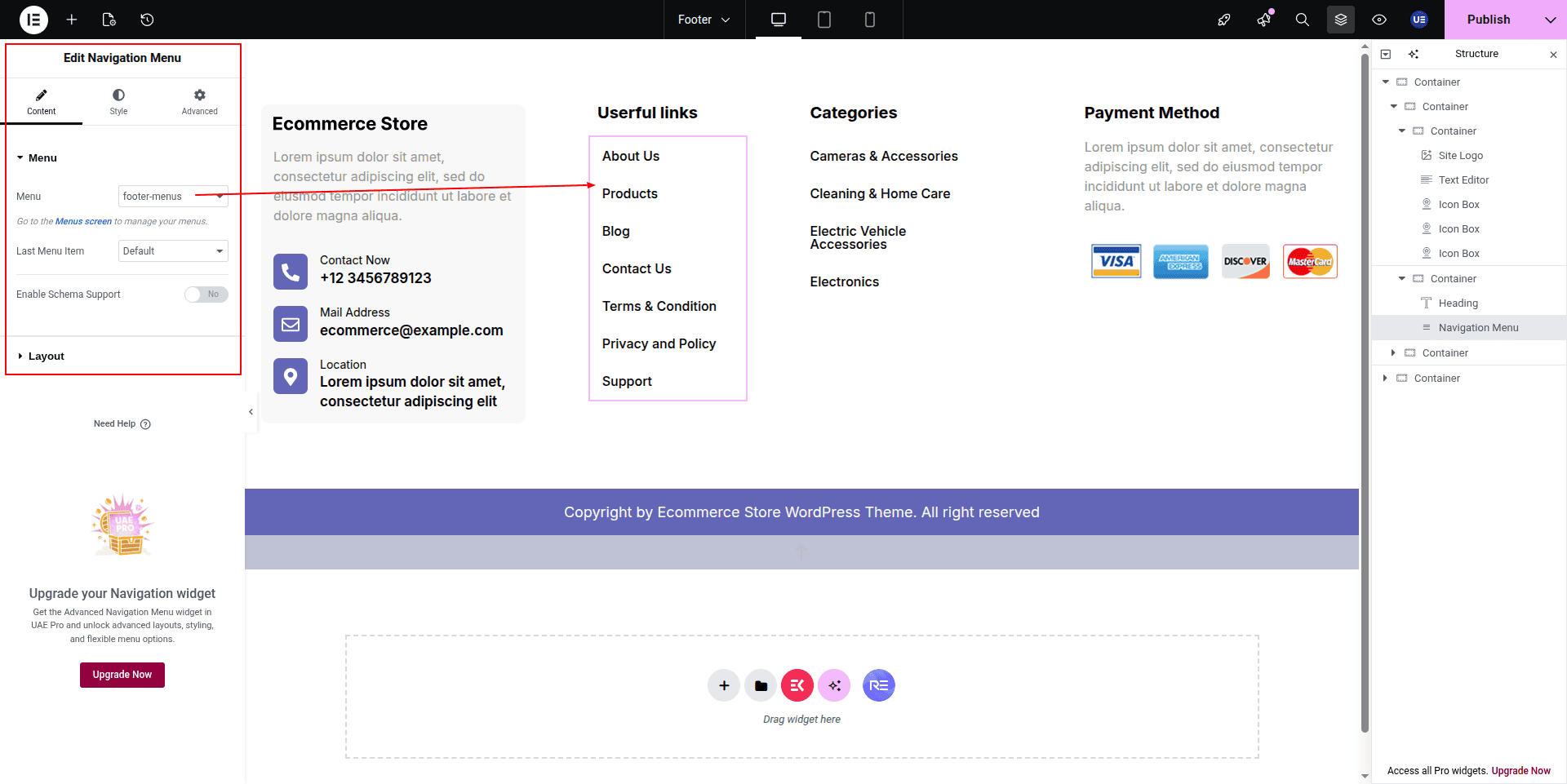Switch to mobile responsive view

[x=870, y=20]
